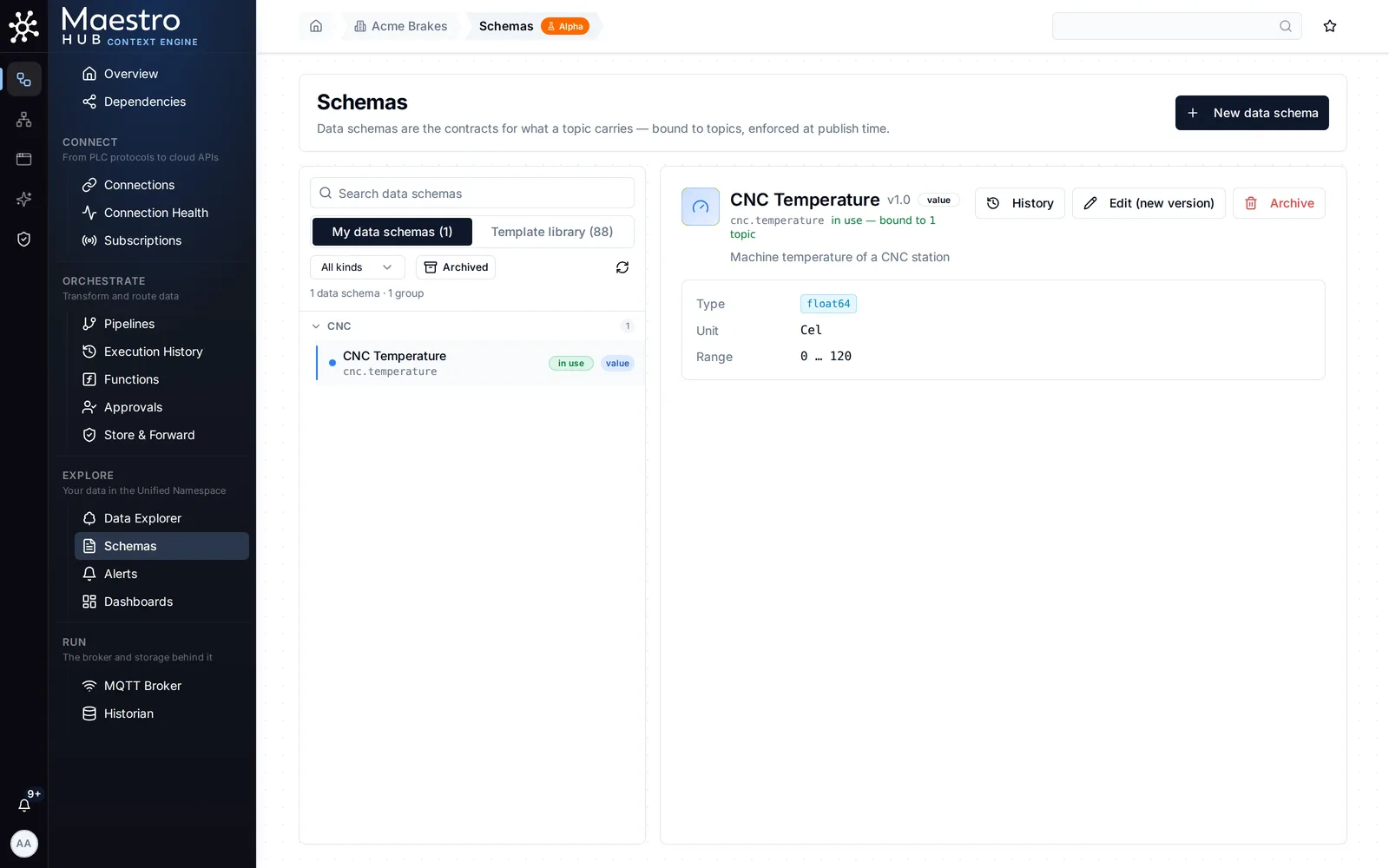Open the All kinds dropdown

pyautogui.click(x=357, y=267)
